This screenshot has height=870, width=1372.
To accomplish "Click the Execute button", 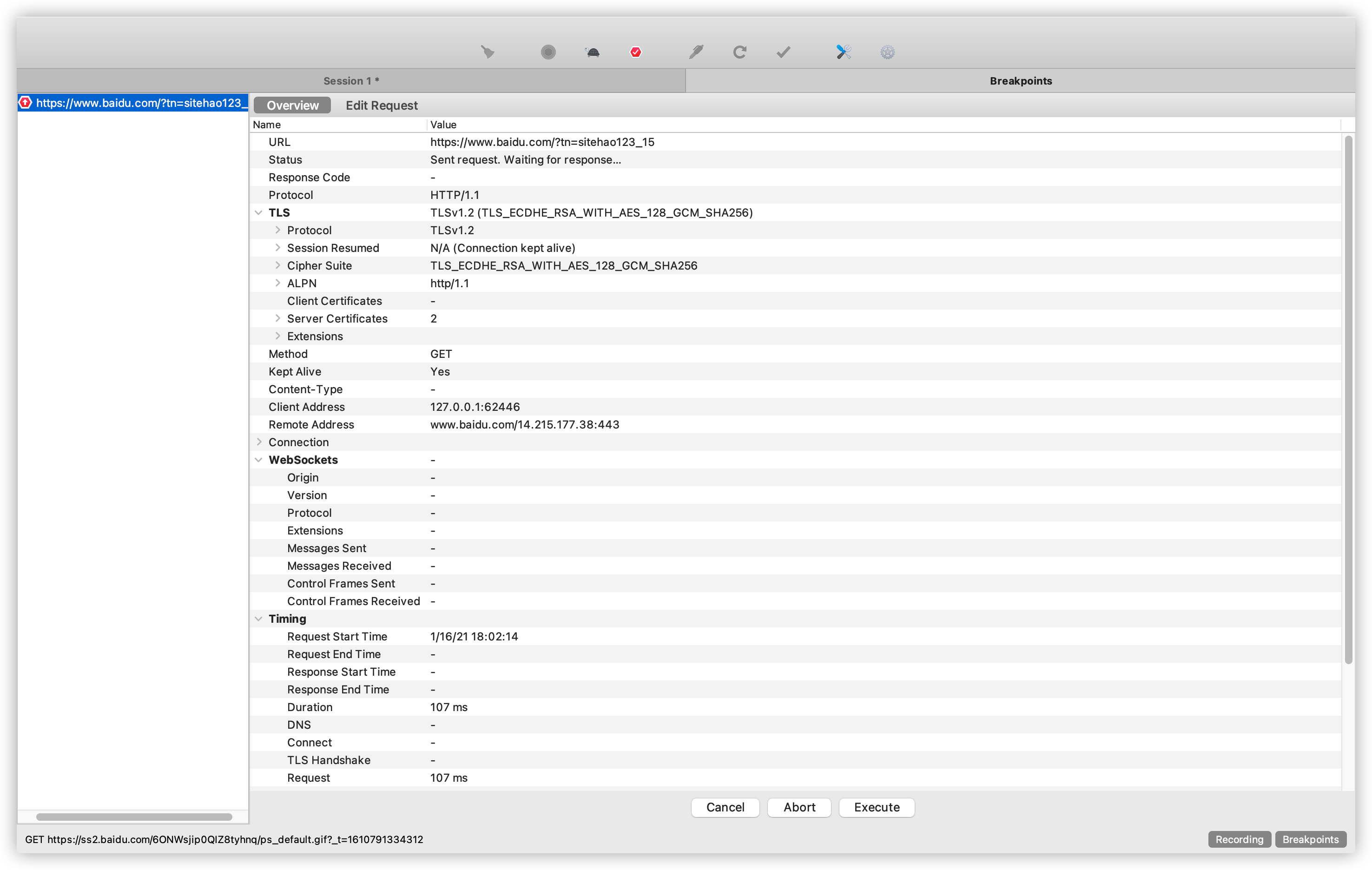I will (876, 807).
